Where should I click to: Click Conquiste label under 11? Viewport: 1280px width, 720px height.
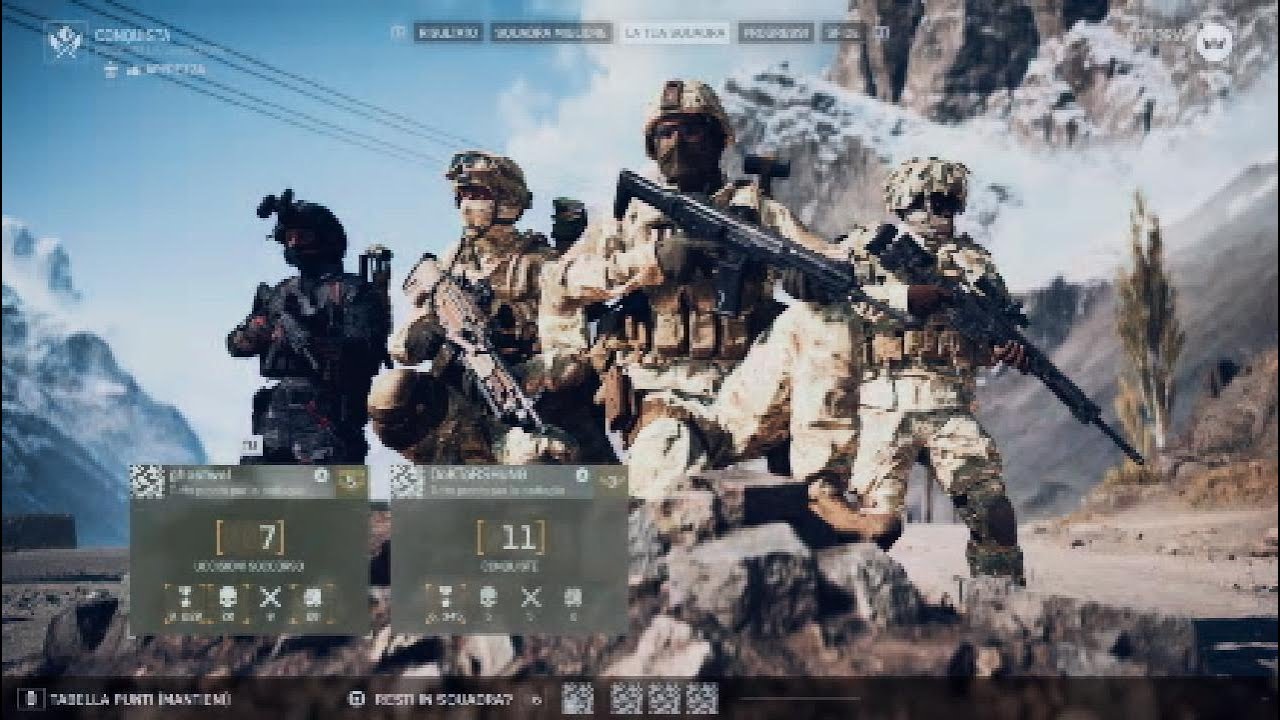pyautogui.click(x=510, y=567)
